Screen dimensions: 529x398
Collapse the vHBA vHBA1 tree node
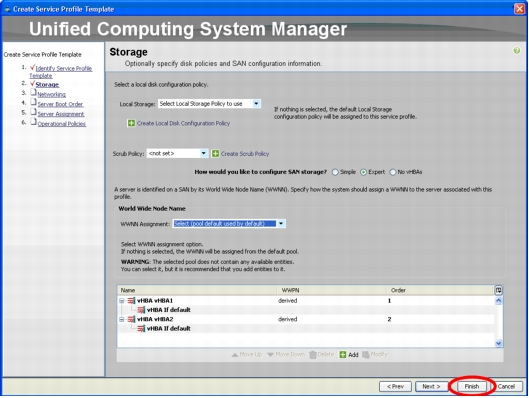coord(121,301)
